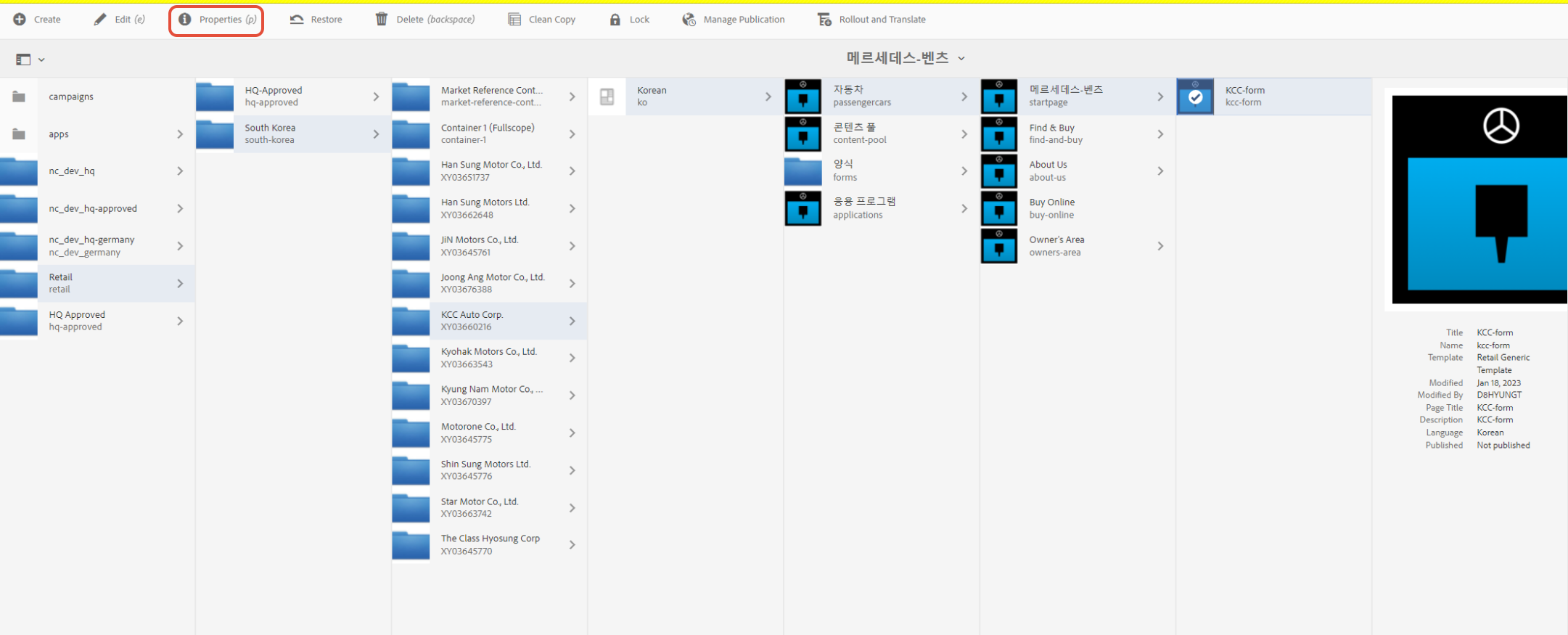Click the Clean Copy icon
Viewport: 1568px width, 635px height.
(x=514, y=20)
